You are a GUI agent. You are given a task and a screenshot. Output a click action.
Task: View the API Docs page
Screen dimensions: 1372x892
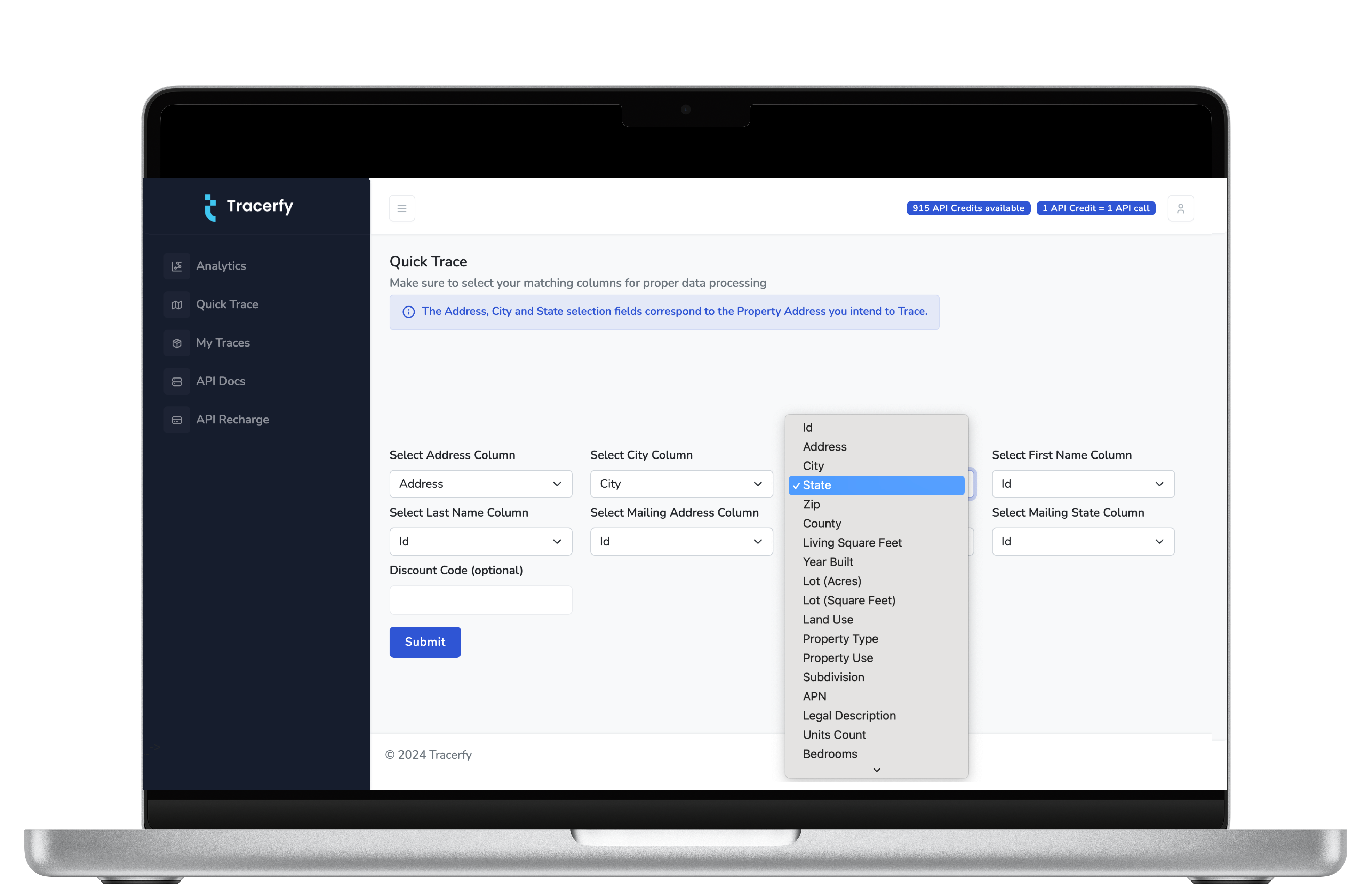220,381
